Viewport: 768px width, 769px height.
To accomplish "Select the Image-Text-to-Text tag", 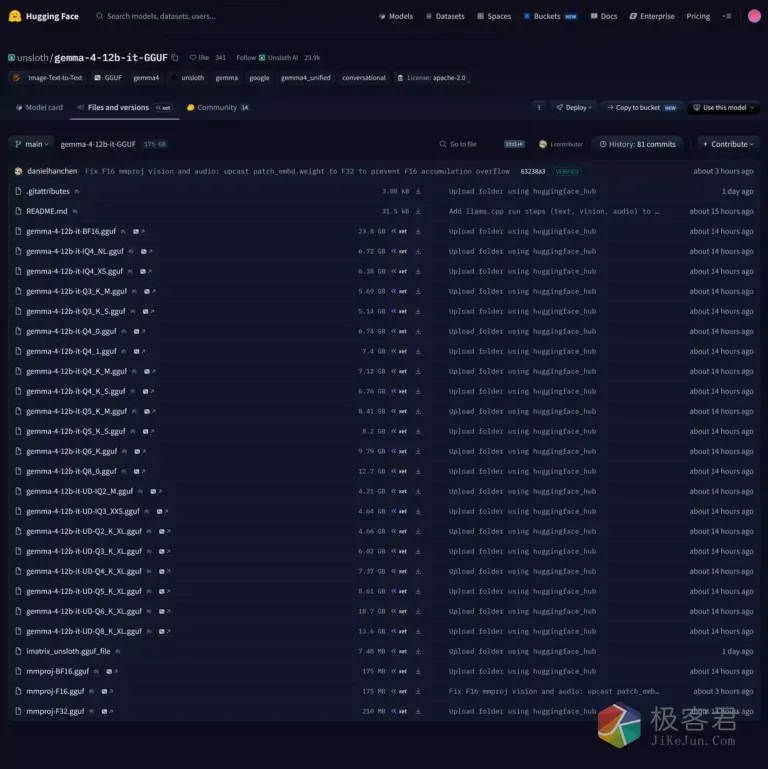I will 48,78.
